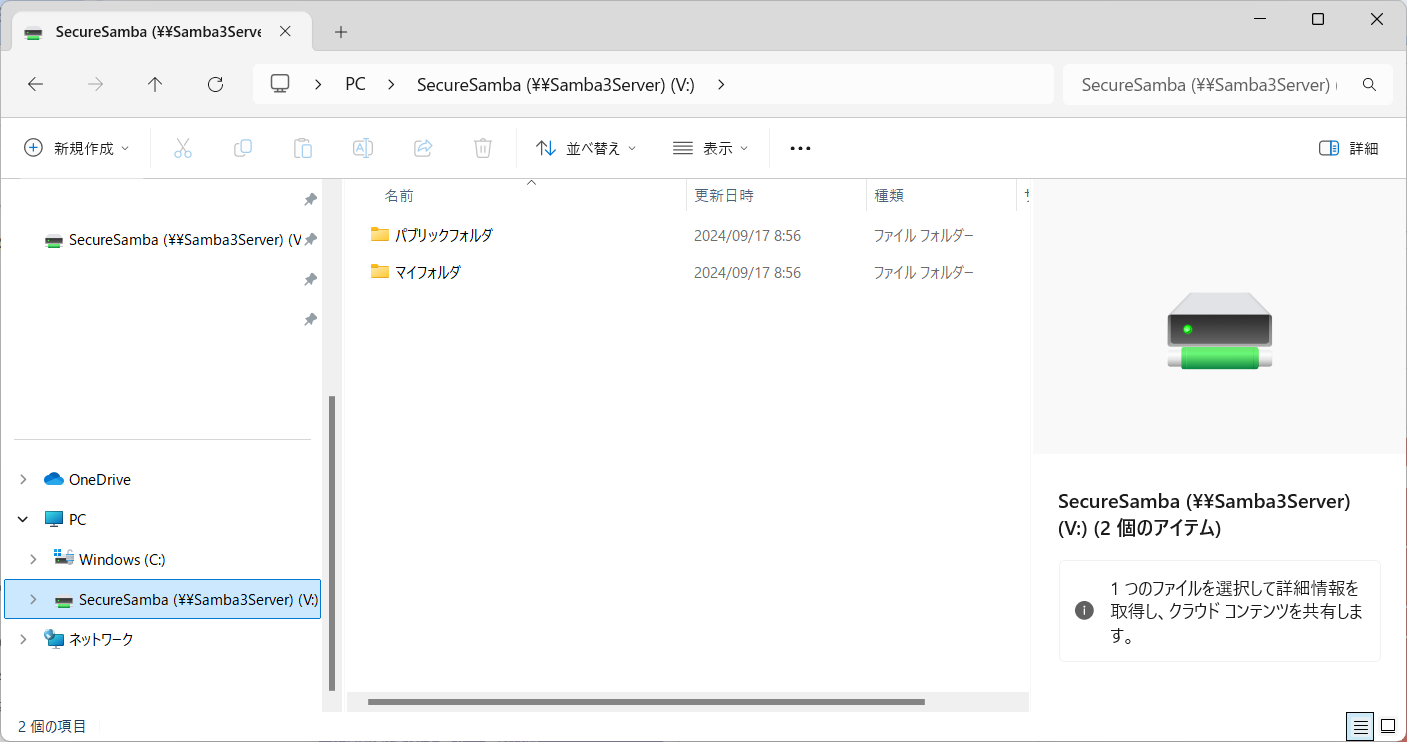This screenshot has width=1407, height=742.
Task: Click the Share toolbar icon
Action: tap(423, 148)
